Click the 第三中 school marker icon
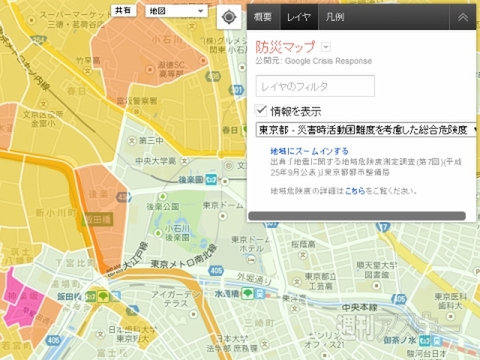The width and height of the screenshot is (480, 360). (x=132, y=141)
